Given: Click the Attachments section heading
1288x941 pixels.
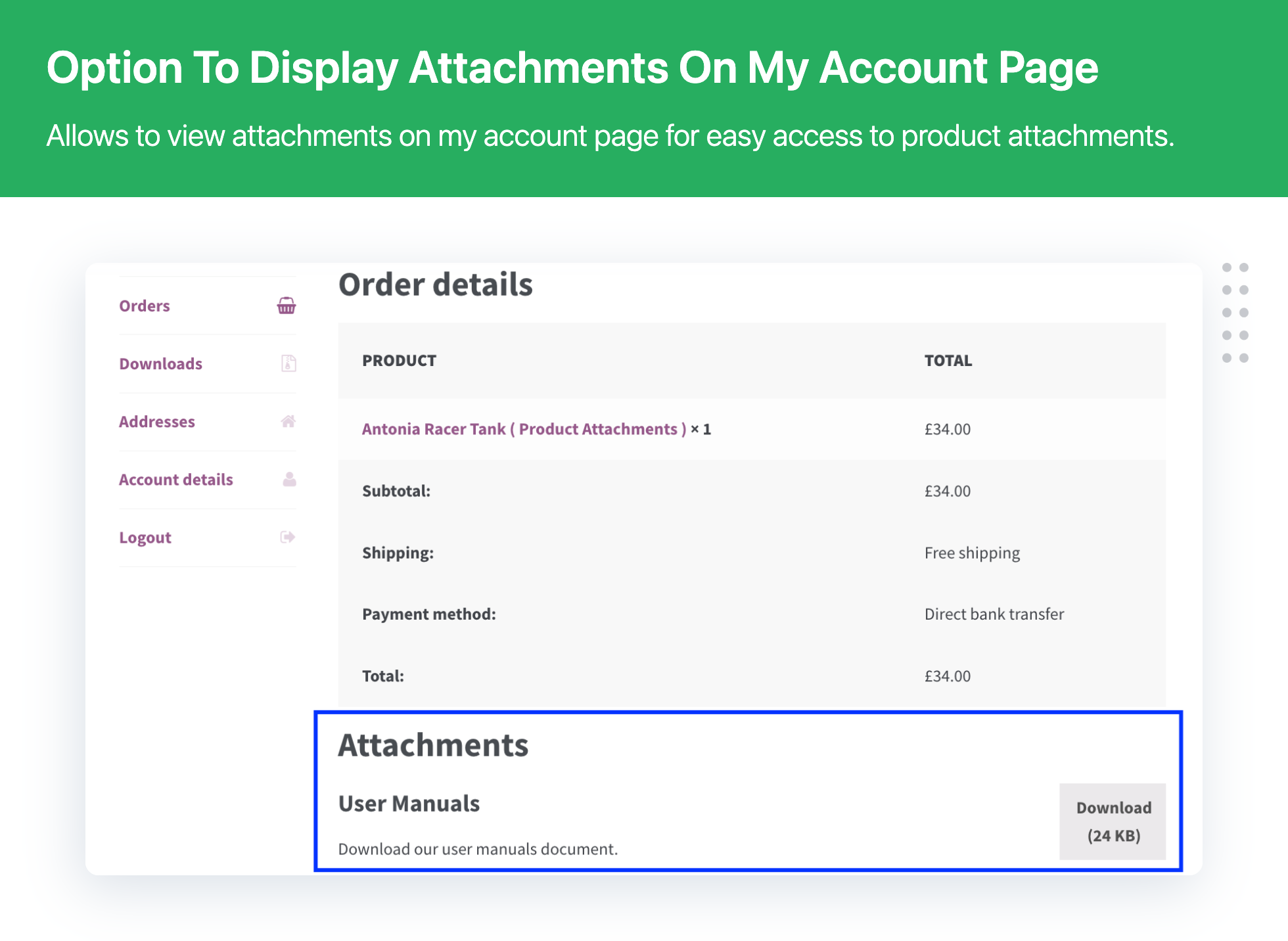Looking at the screenshot, I should pyautogui.click(x=433, y=745).
